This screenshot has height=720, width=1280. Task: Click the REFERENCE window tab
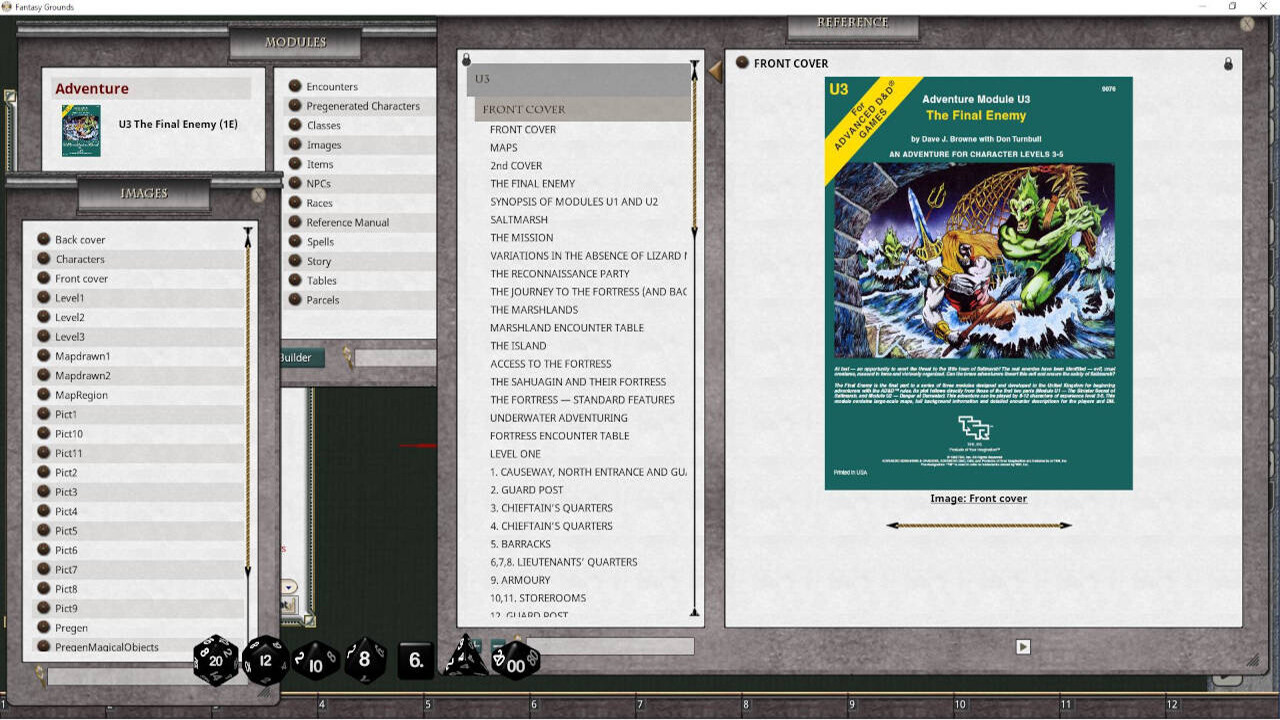click(x=851, y=21)
